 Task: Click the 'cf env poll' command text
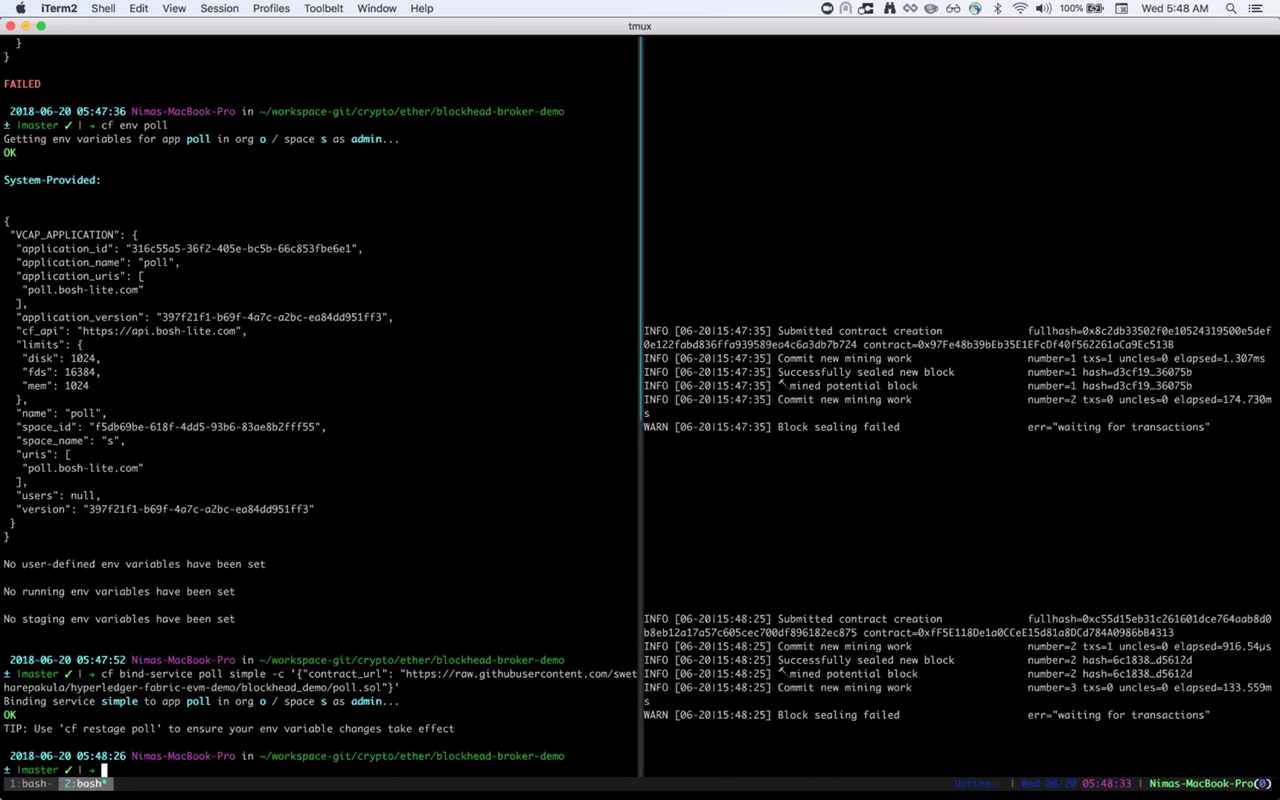pos(135,125)
